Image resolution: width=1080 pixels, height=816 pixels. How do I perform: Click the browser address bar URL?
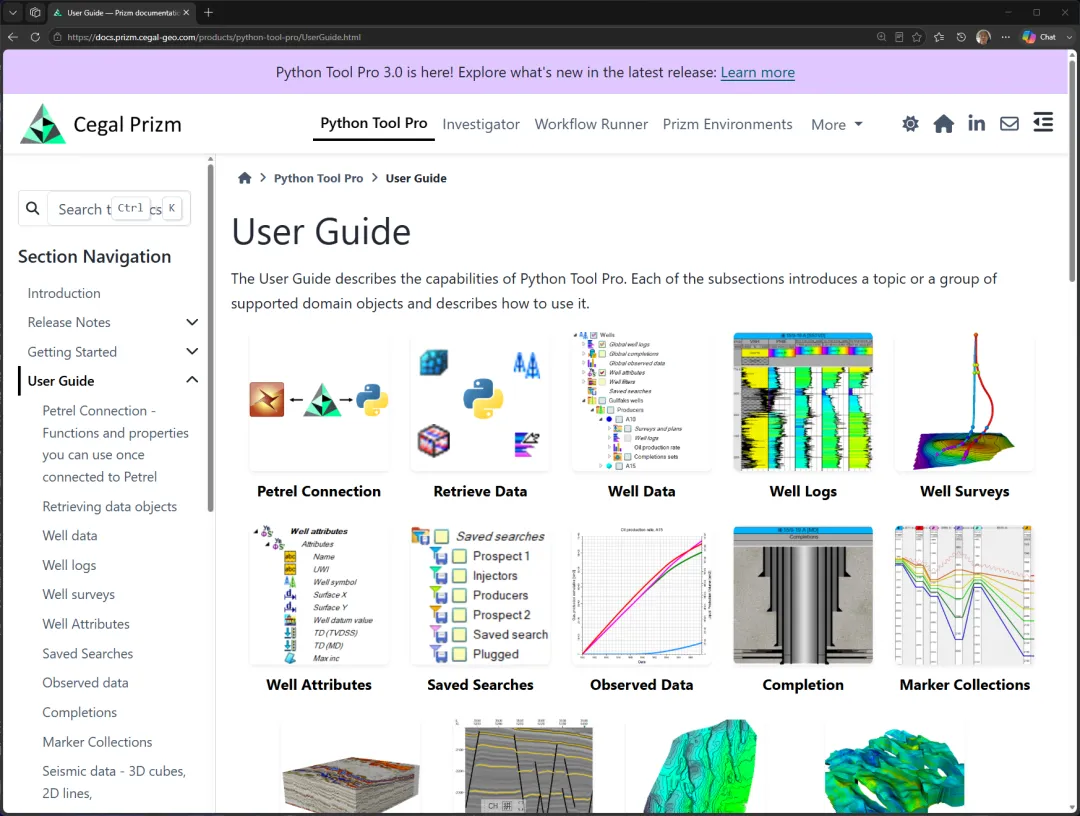click(x=214, y=37)
